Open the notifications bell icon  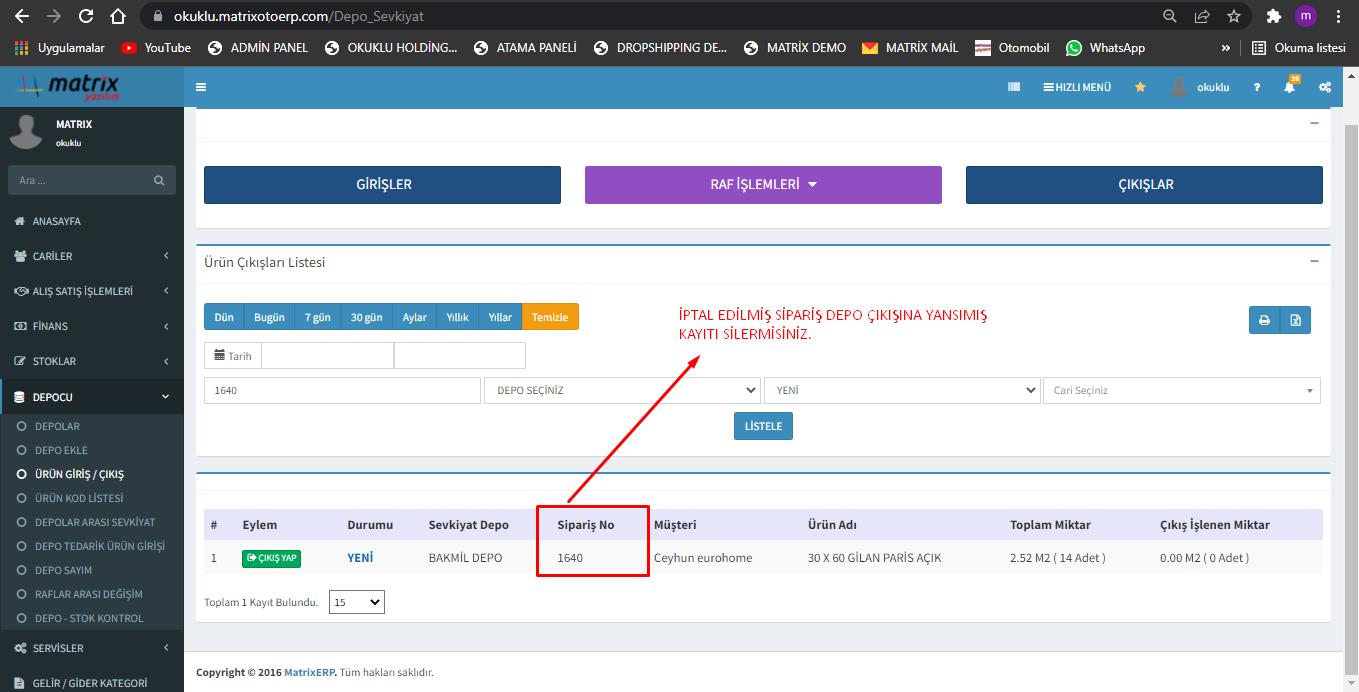pyautogui.click(x=1289, y=87)
